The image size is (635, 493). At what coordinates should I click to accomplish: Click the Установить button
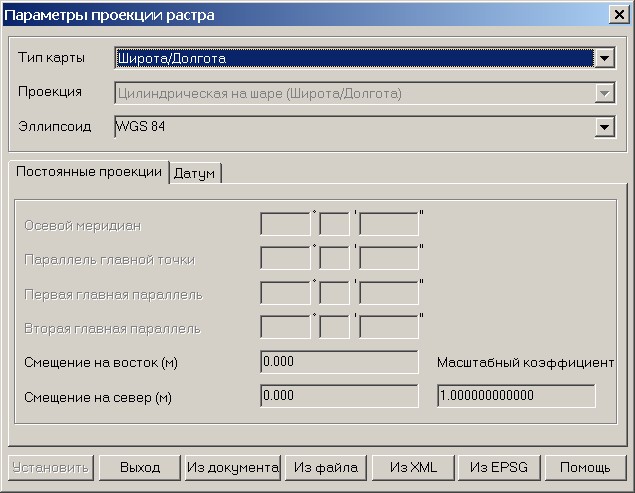pyautogui.click(x=51, y=467)
